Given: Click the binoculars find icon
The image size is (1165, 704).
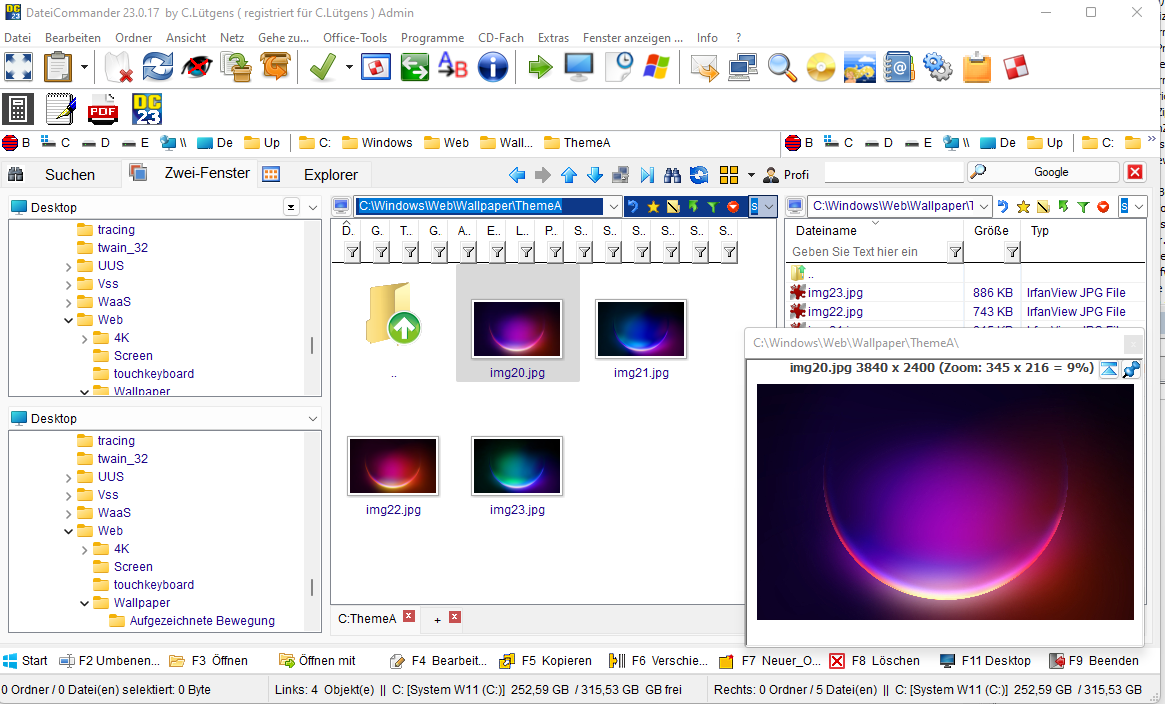Looking at the screenshot, I should click(x=673, y=175).
